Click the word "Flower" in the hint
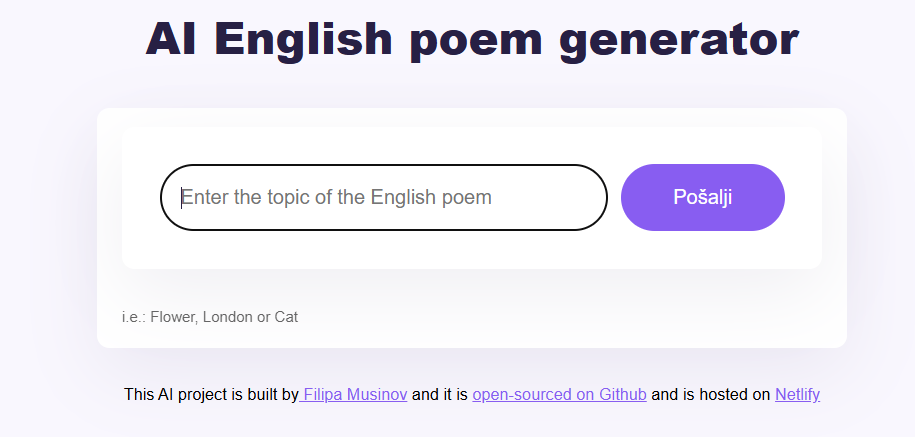 173,317
